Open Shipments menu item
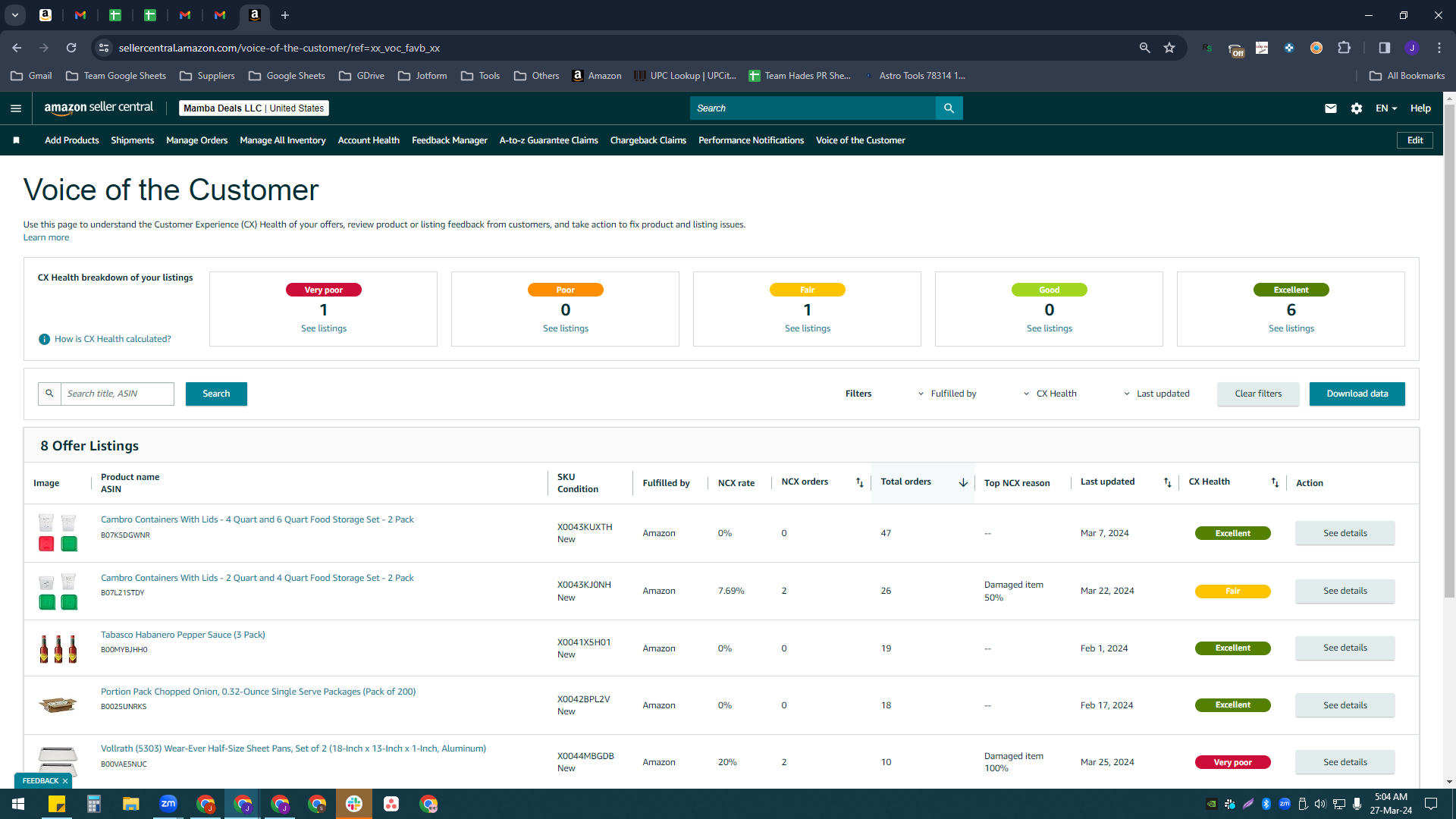The width and height of the screenshot is (1456, 819). (x=133, y=140)
